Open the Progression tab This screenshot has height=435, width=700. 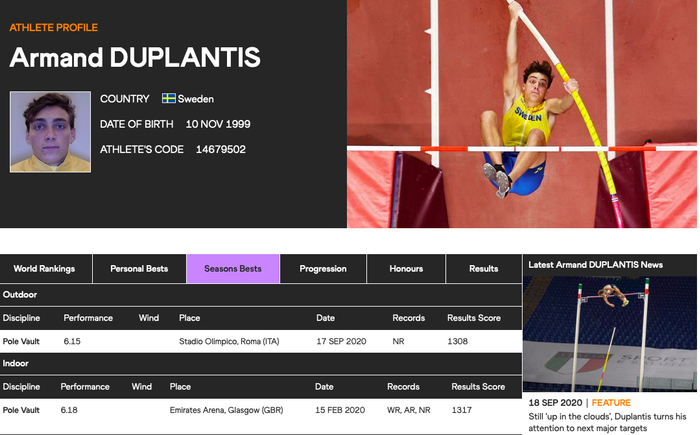323,269
